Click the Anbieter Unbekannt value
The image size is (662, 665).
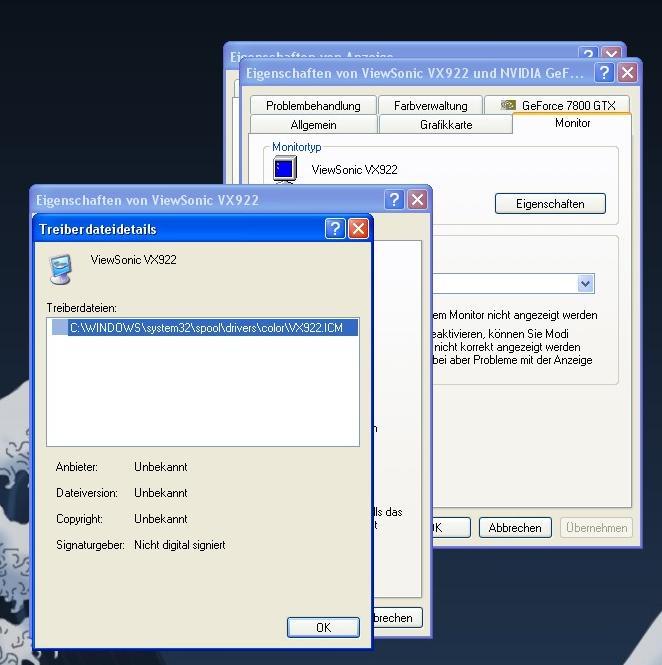(160, 467)
